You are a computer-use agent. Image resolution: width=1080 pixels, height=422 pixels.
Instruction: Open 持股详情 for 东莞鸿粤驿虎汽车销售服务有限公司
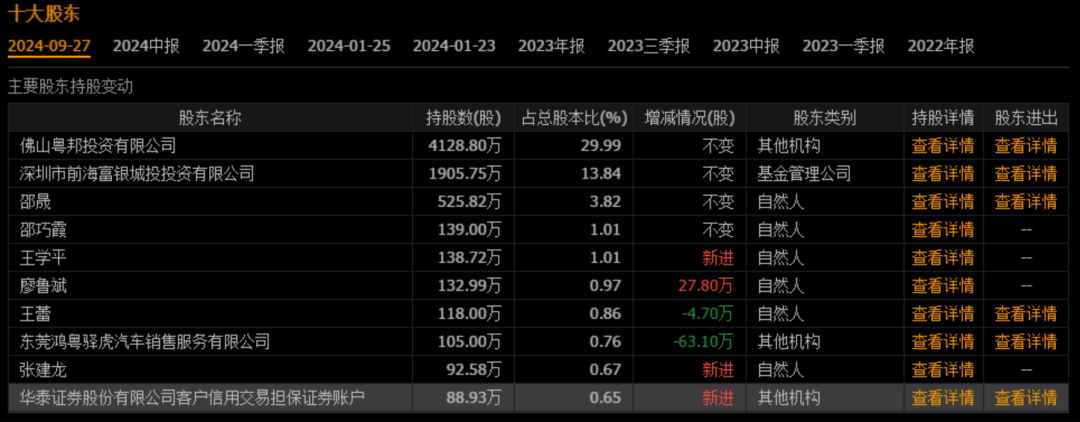tap(943, 341)
